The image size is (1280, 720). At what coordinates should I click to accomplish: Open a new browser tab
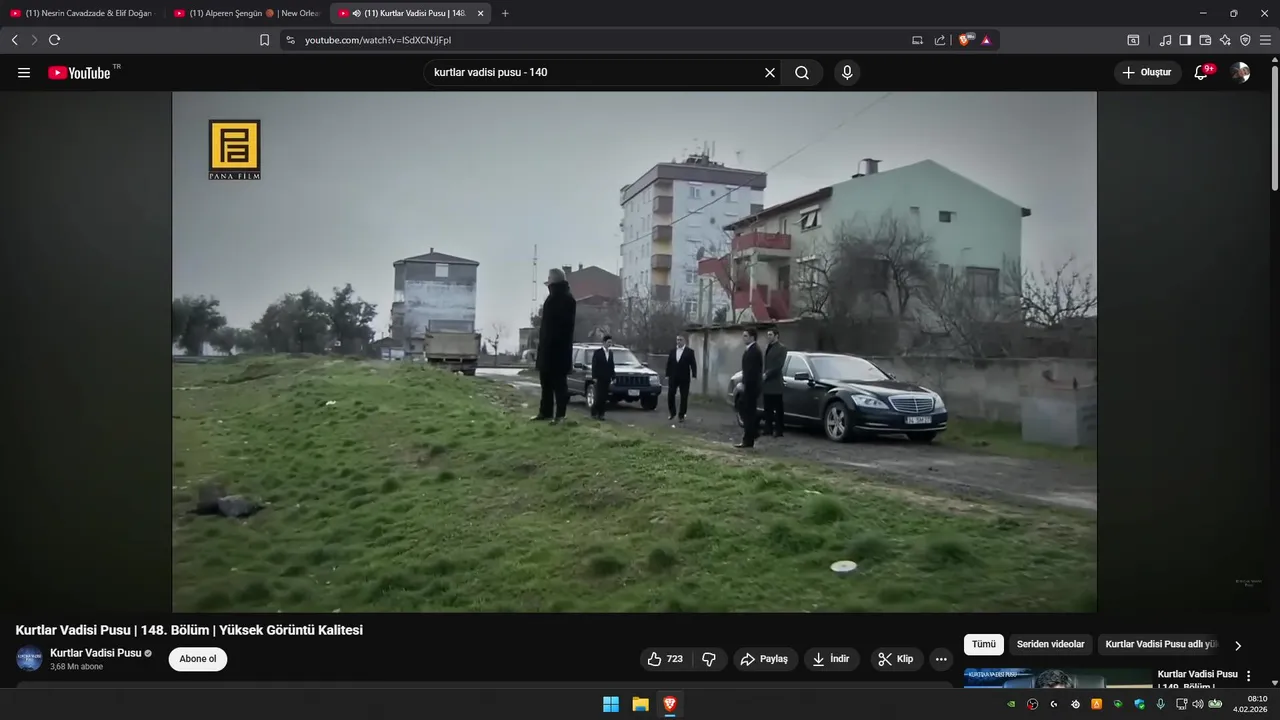(505, 13)
